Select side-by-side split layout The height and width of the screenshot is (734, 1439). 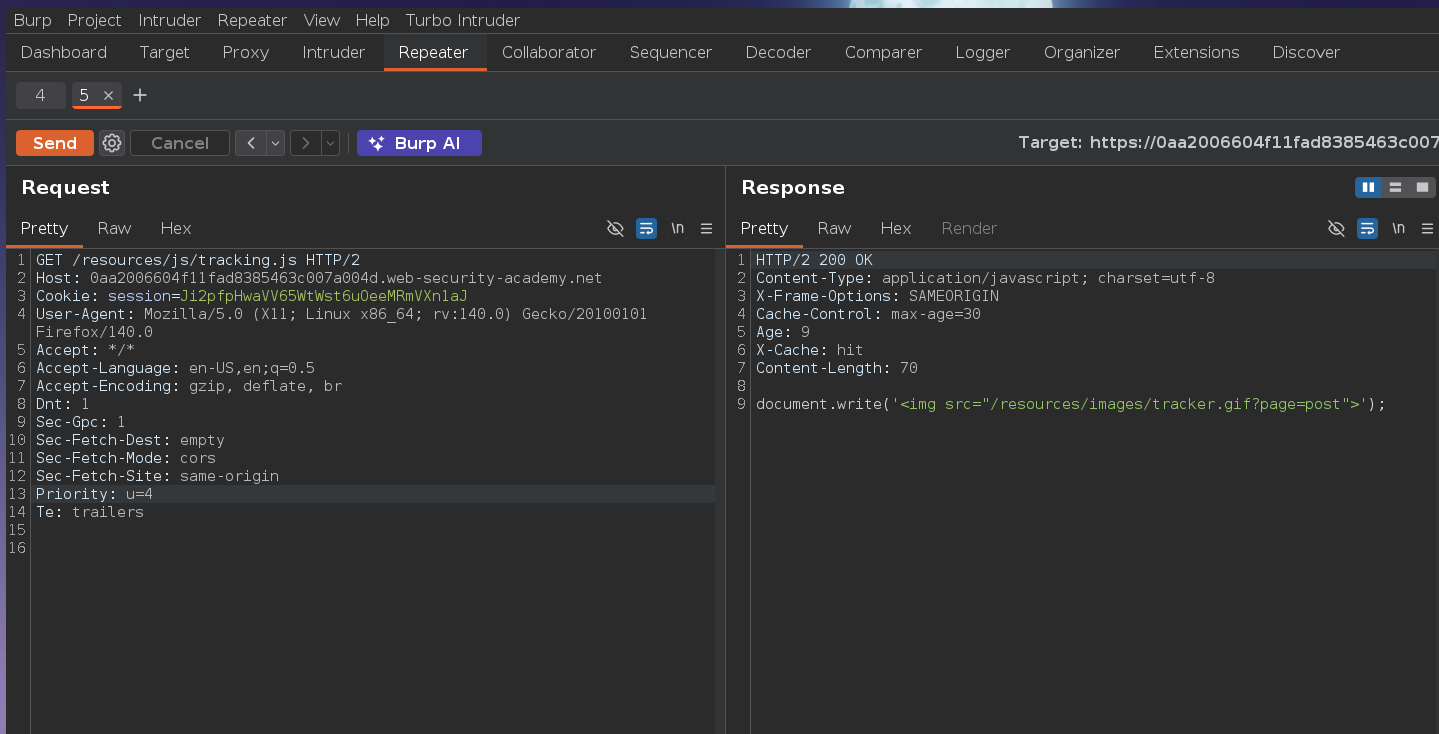coord(1368,187)
